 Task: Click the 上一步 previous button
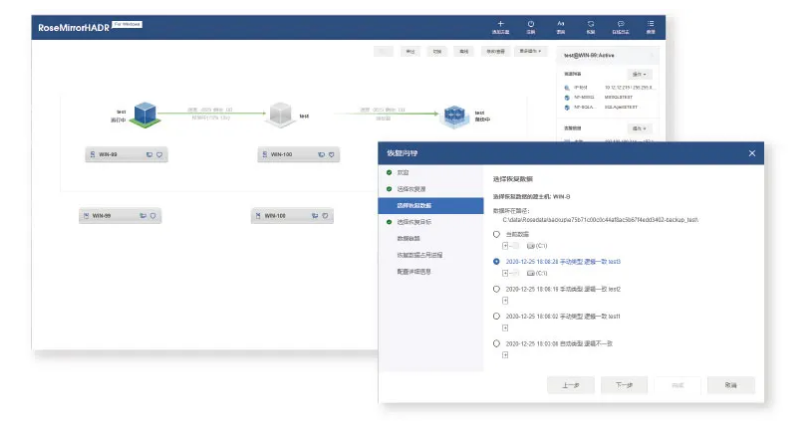pyautogui.click(x=570, y=385)
